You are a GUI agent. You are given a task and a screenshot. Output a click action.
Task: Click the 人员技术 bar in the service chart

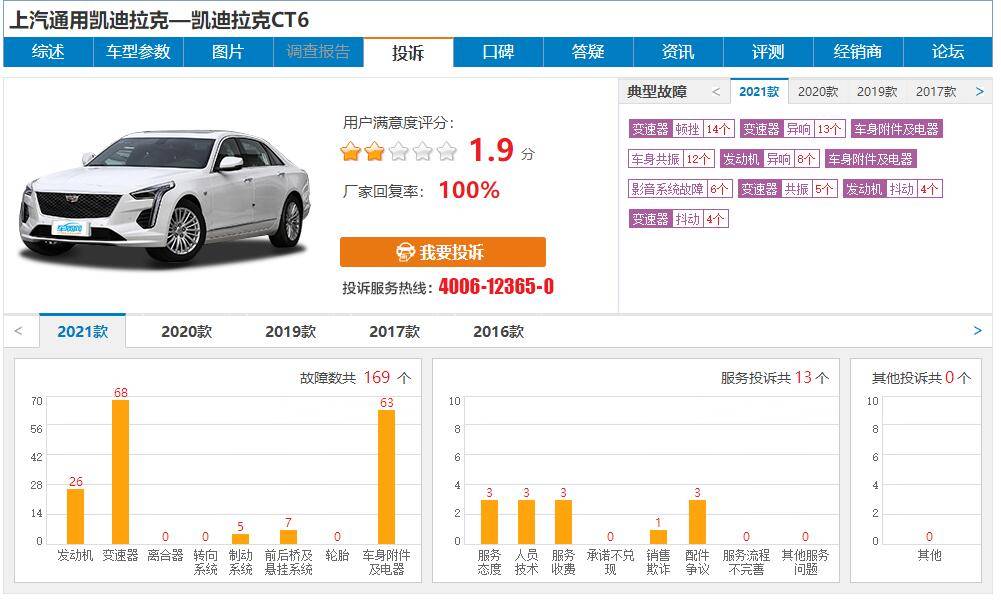(526, 522)
